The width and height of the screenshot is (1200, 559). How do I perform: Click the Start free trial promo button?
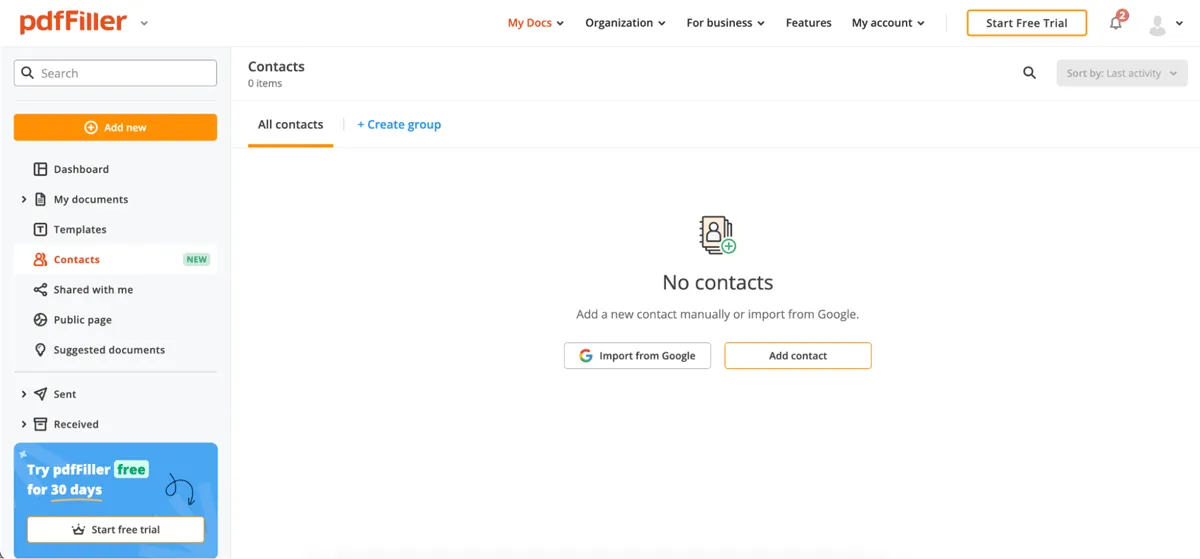(115, 529)
